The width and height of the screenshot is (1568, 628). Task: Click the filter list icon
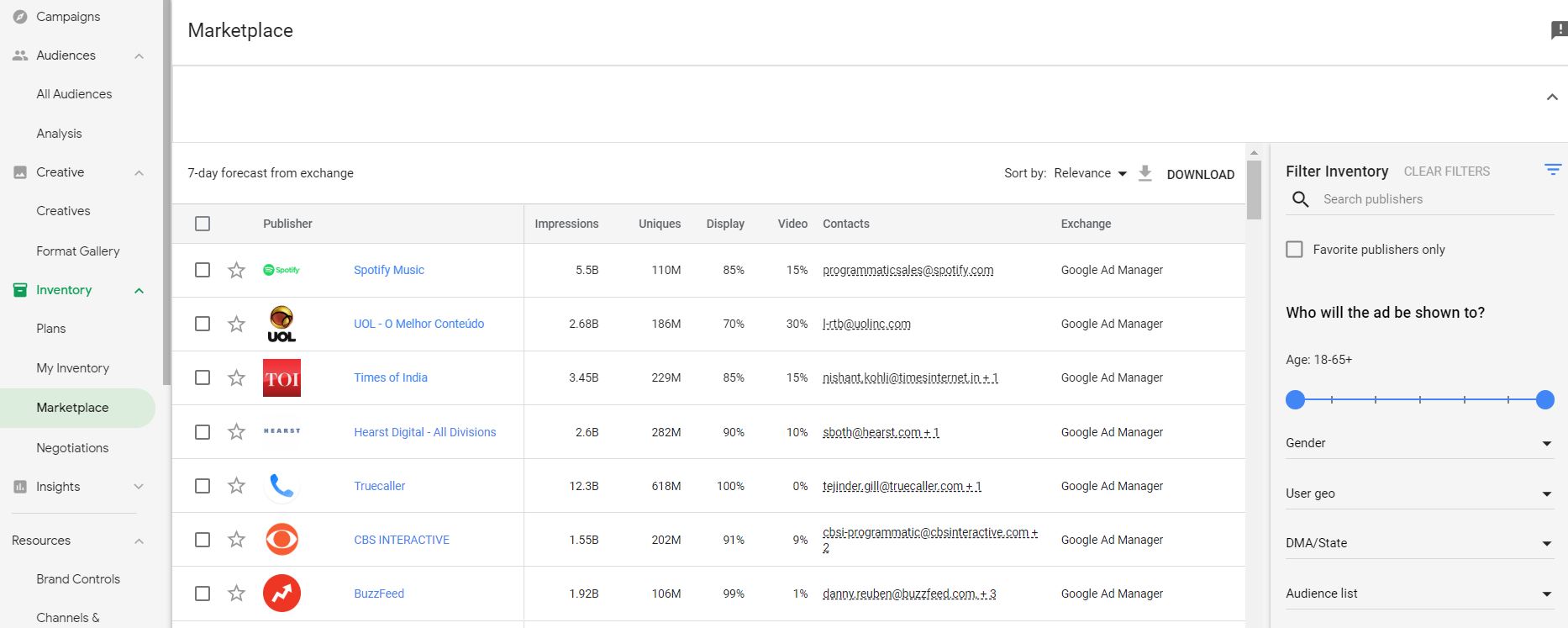click(1553, 170)
